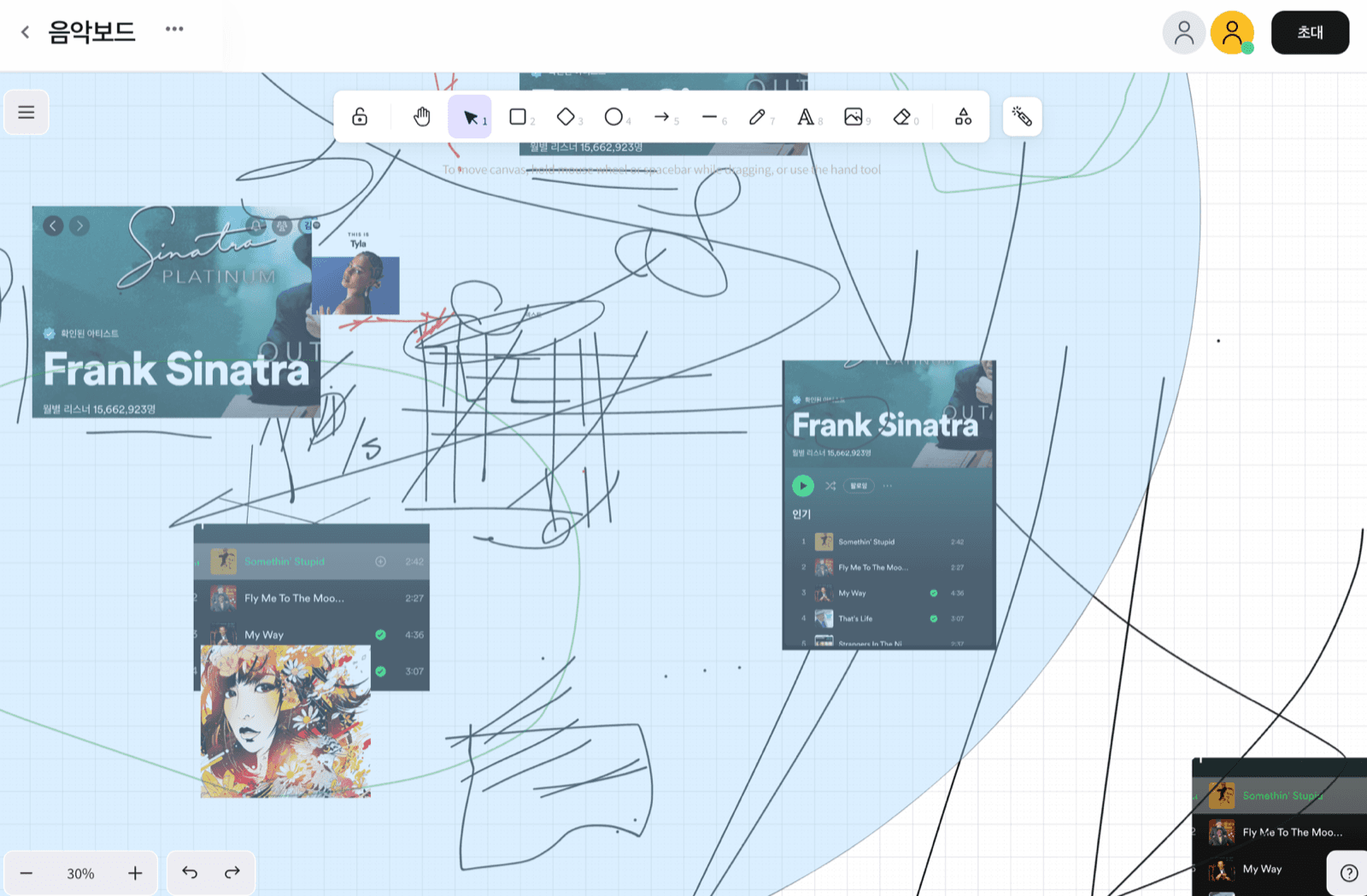Screen dimensions: 1367x896
Task: Select the Rectangle shape tool
Action: [x=518, y=117]
